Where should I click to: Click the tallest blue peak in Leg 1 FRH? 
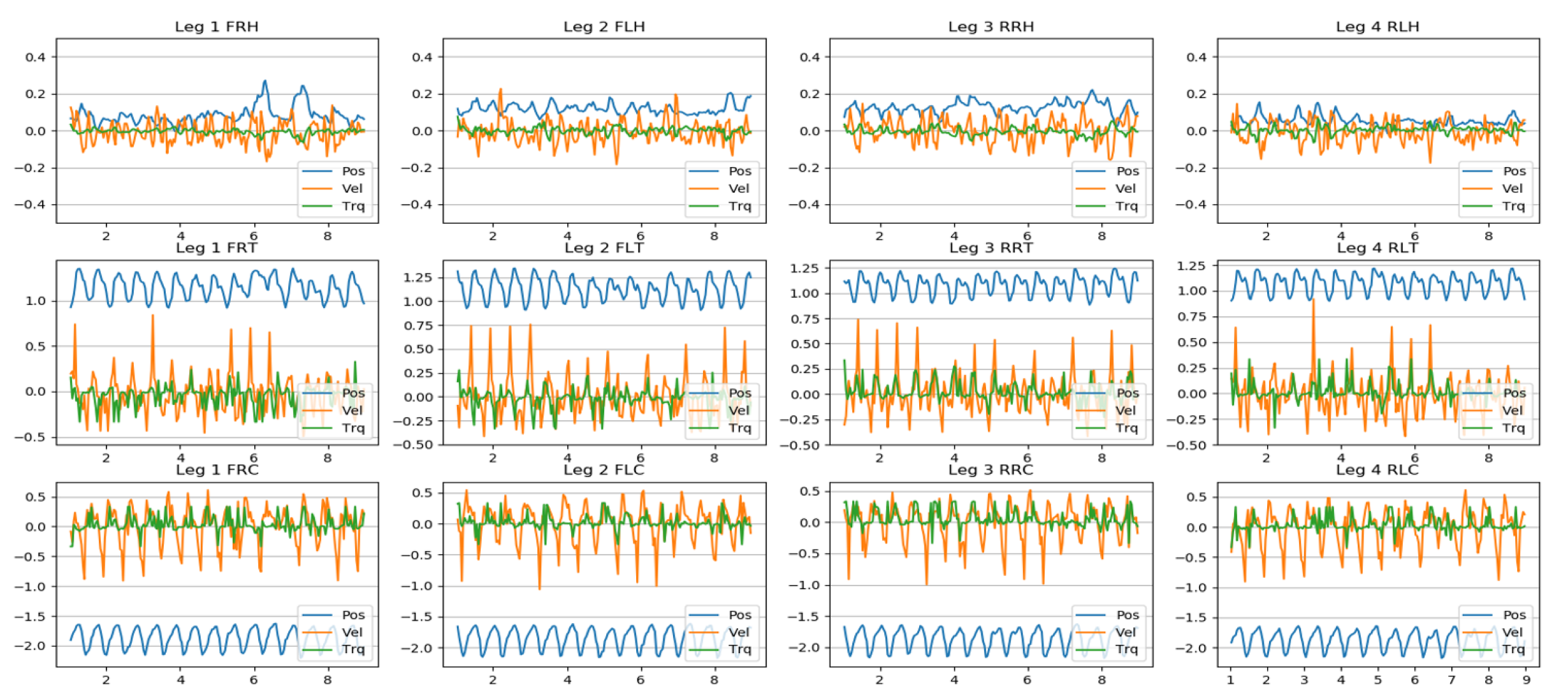(x=265, y=82)
